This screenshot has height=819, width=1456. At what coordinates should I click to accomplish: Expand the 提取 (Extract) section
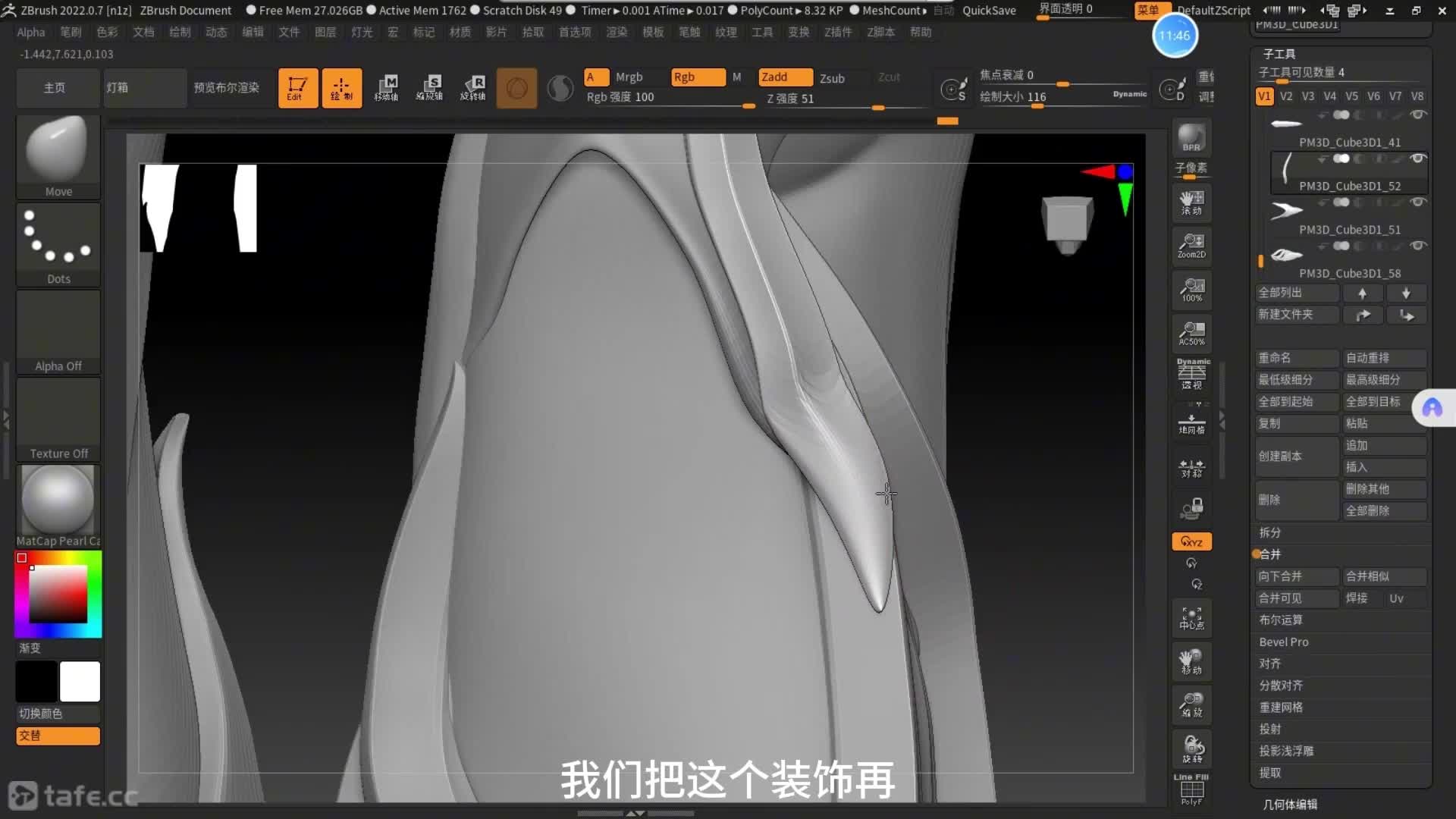click(x=1270, y=773)
